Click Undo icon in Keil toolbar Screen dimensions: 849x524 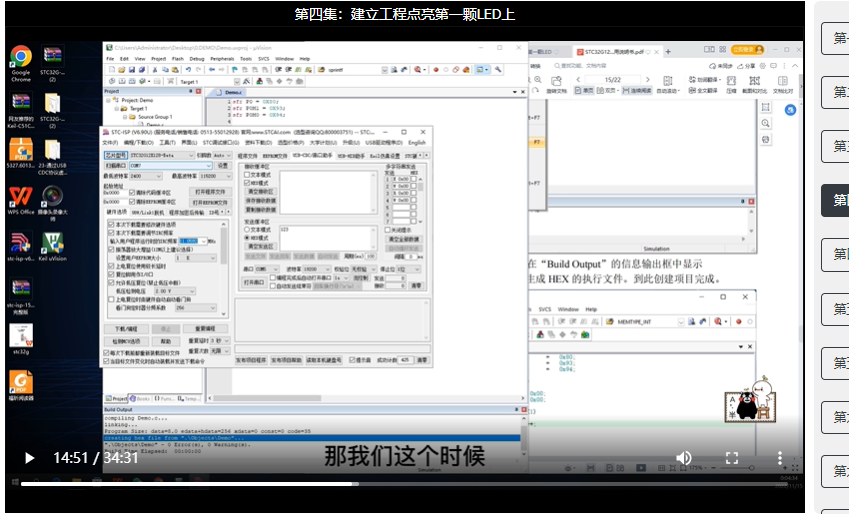(x=188, y=70)
